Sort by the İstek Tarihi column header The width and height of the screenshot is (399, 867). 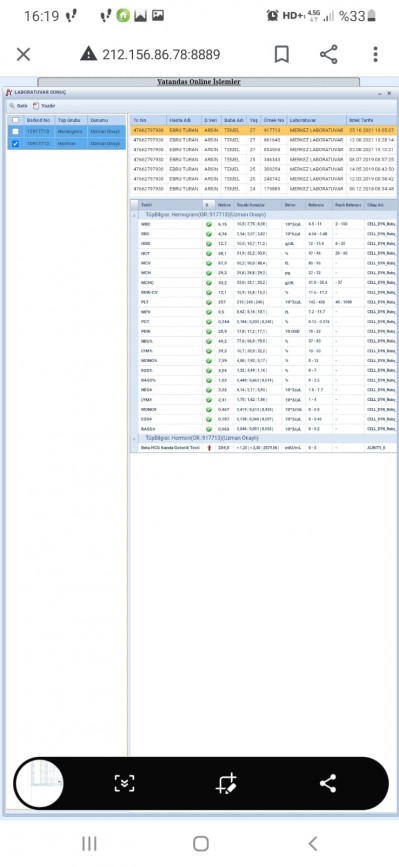(371, 120)
